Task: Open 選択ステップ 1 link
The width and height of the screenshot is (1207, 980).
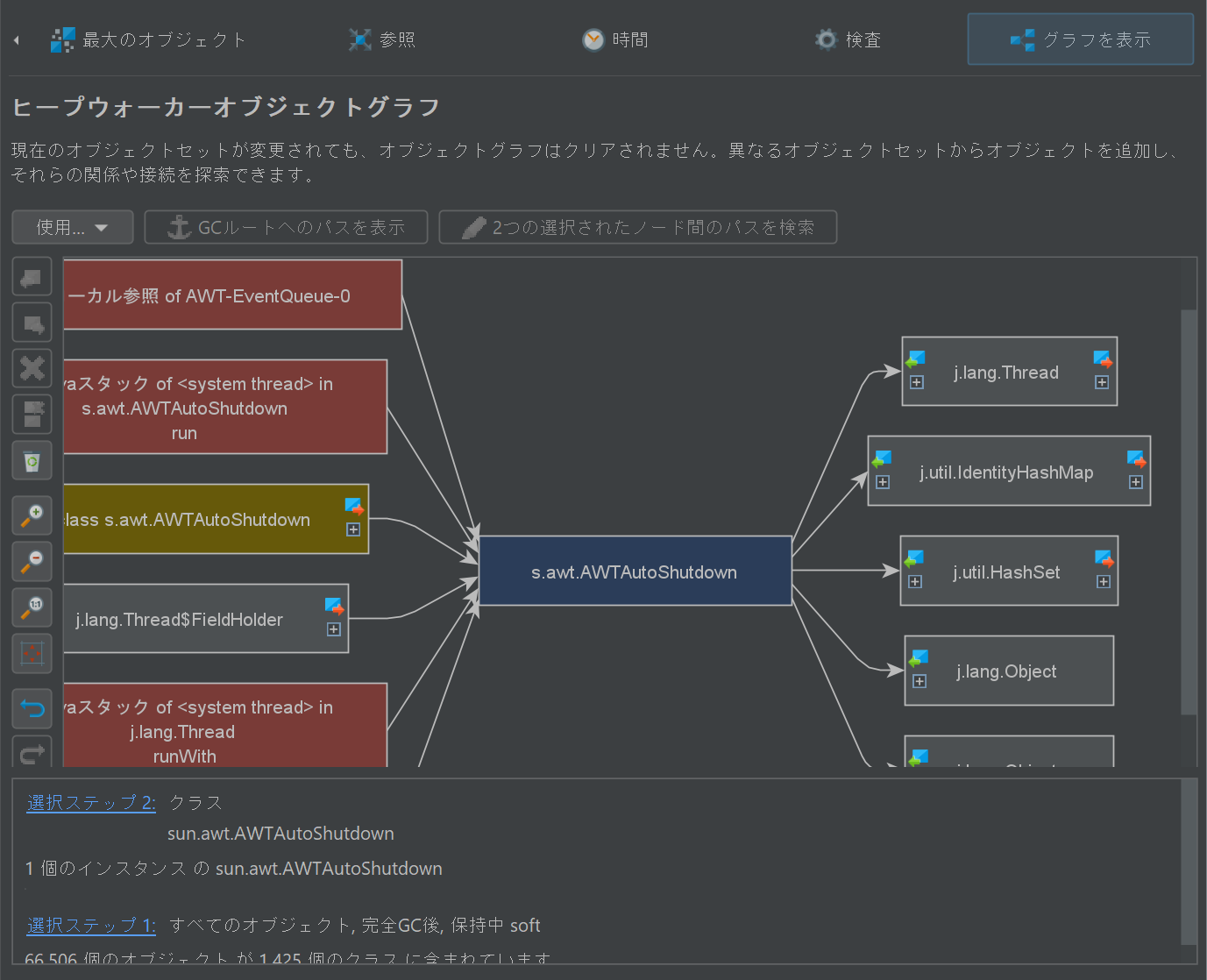Action: tap(91, 926)
